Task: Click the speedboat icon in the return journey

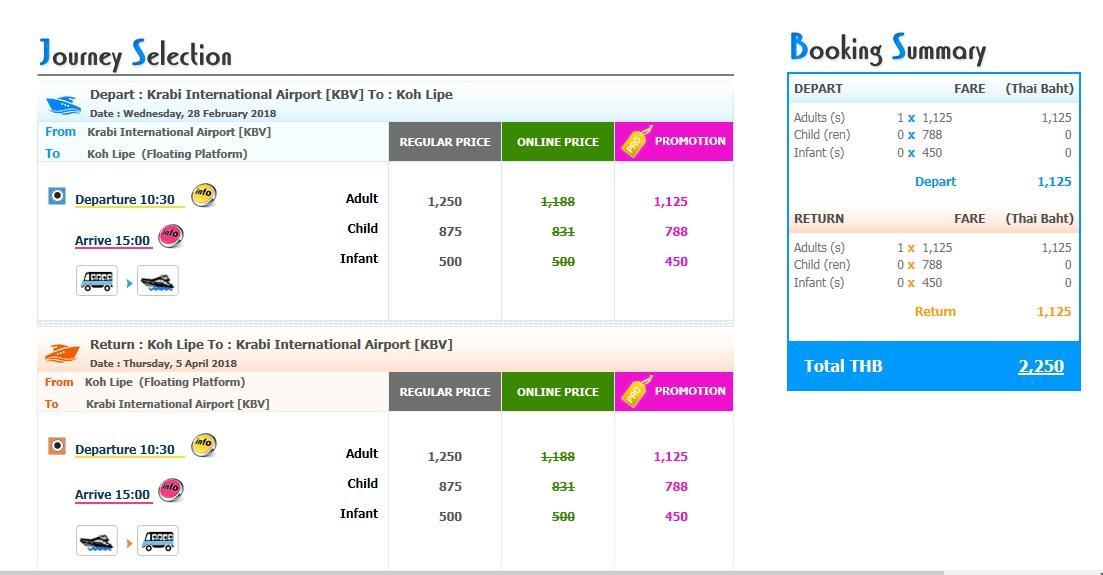Action: pyautogui.click(x=96, y=541)
